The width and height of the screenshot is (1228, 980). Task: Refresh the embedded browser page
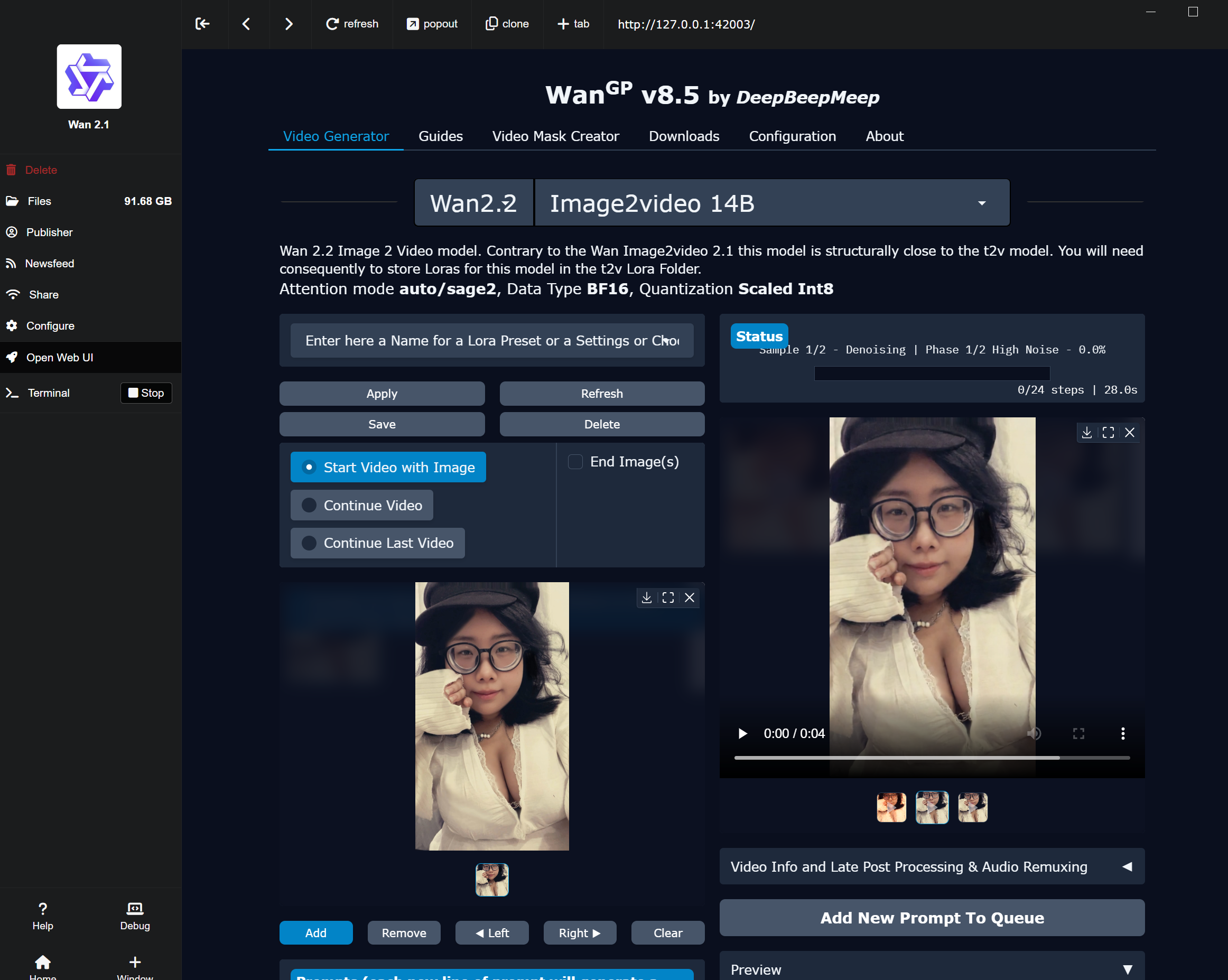click(352, 24)
